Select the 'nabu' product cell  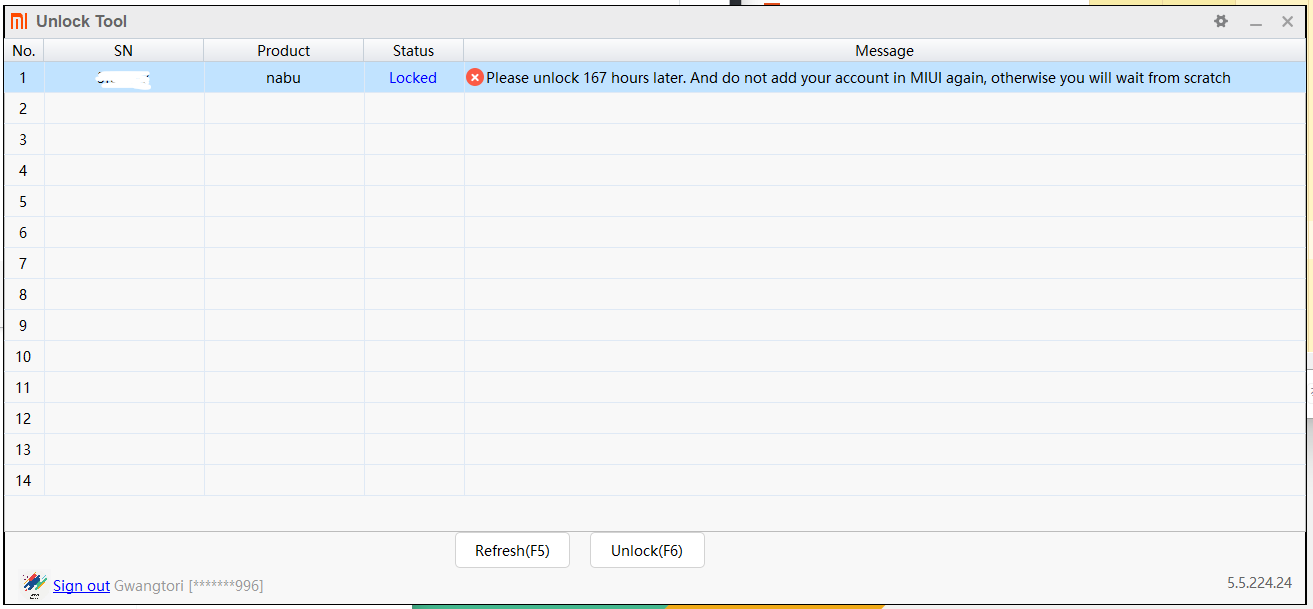(284, 77)
